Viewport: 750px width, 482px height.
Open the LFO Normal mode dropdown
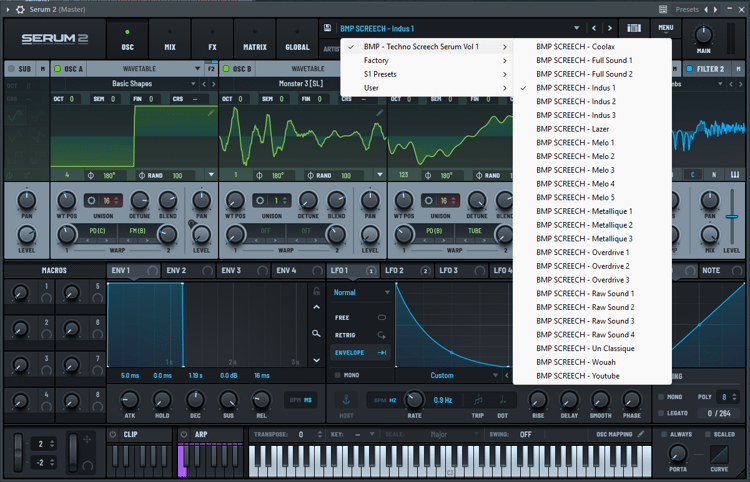pyautogui.click(x=362, y=292)
